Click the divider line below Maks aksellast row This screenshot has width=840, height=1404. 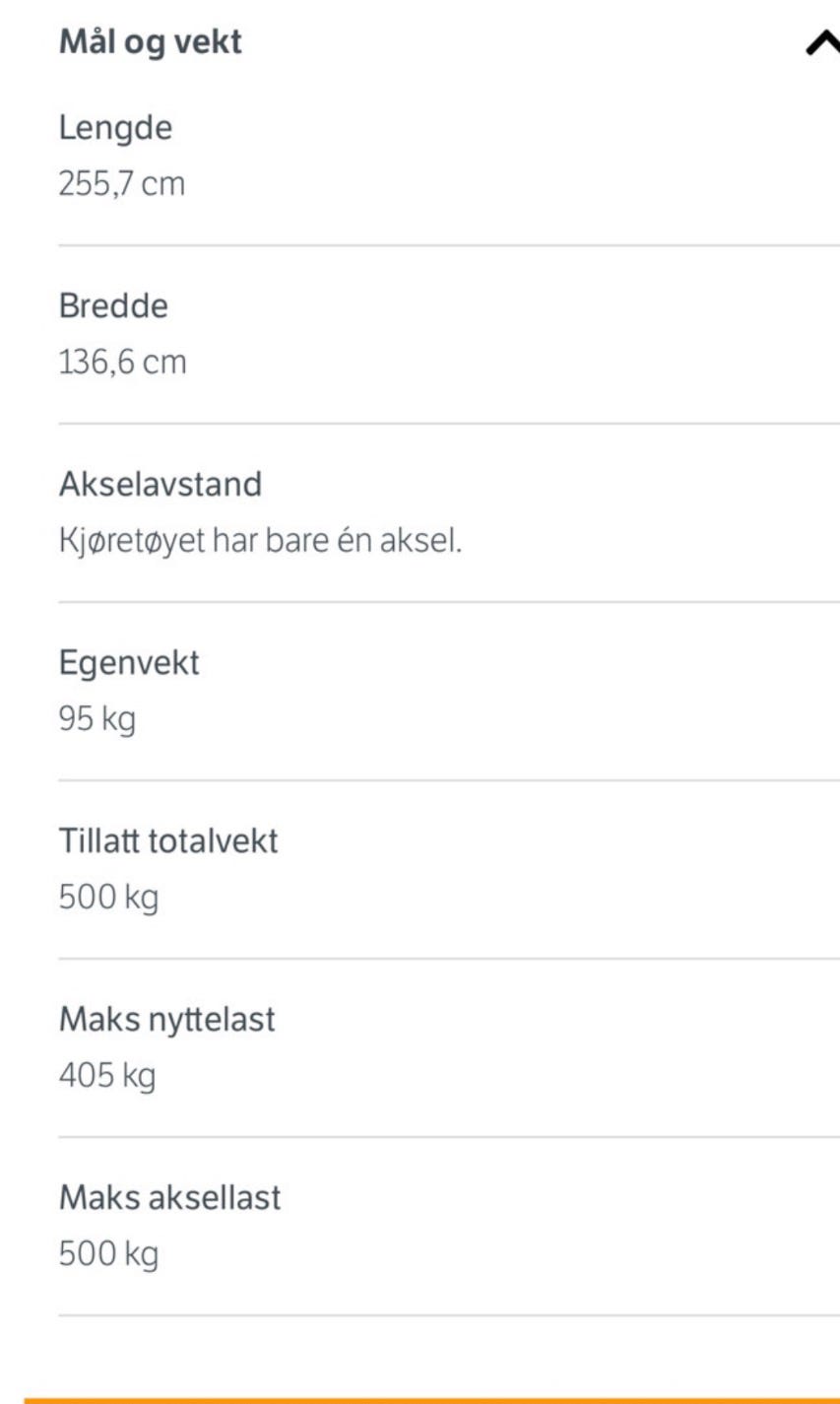click(449, 1315)
